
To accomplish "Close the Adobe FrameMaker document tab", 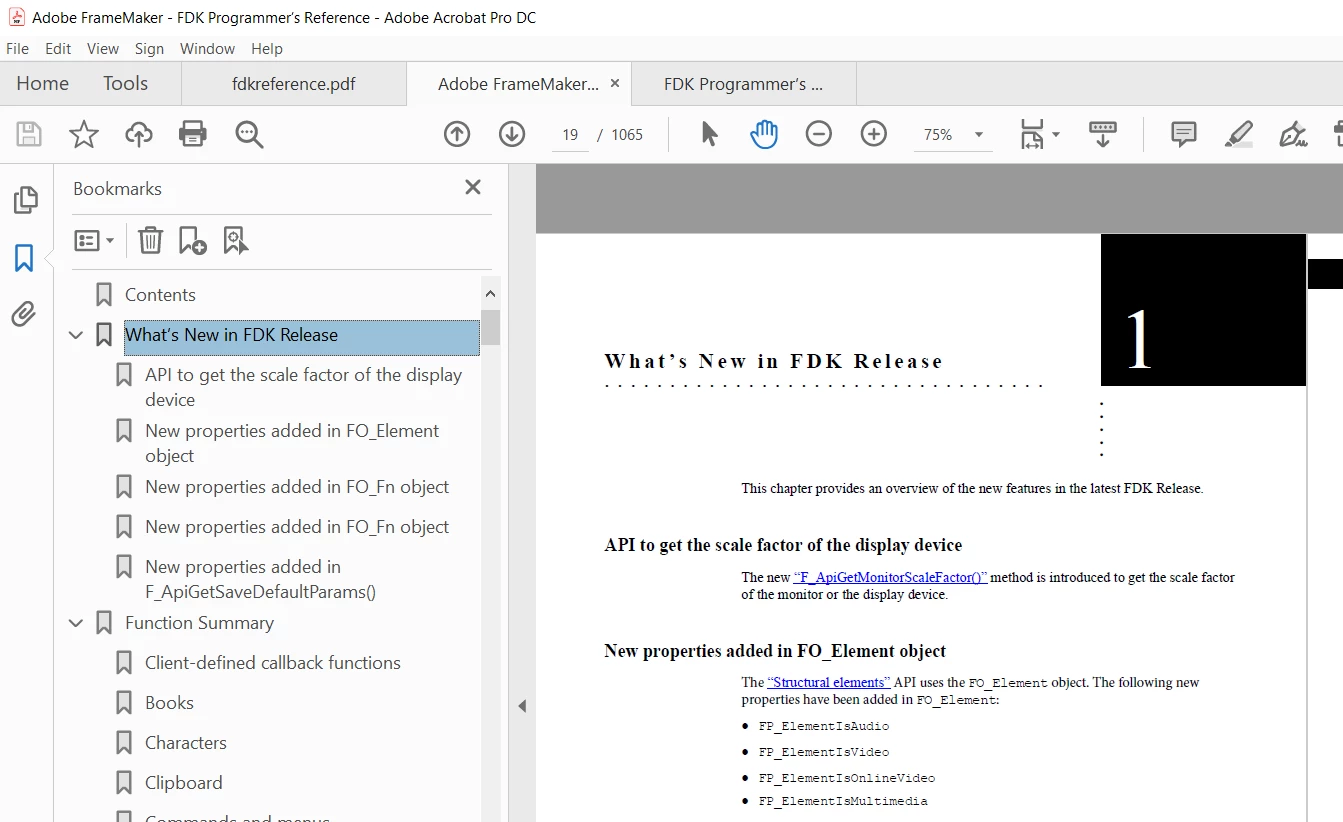I will pyautogui.click(x=615, y=83).
